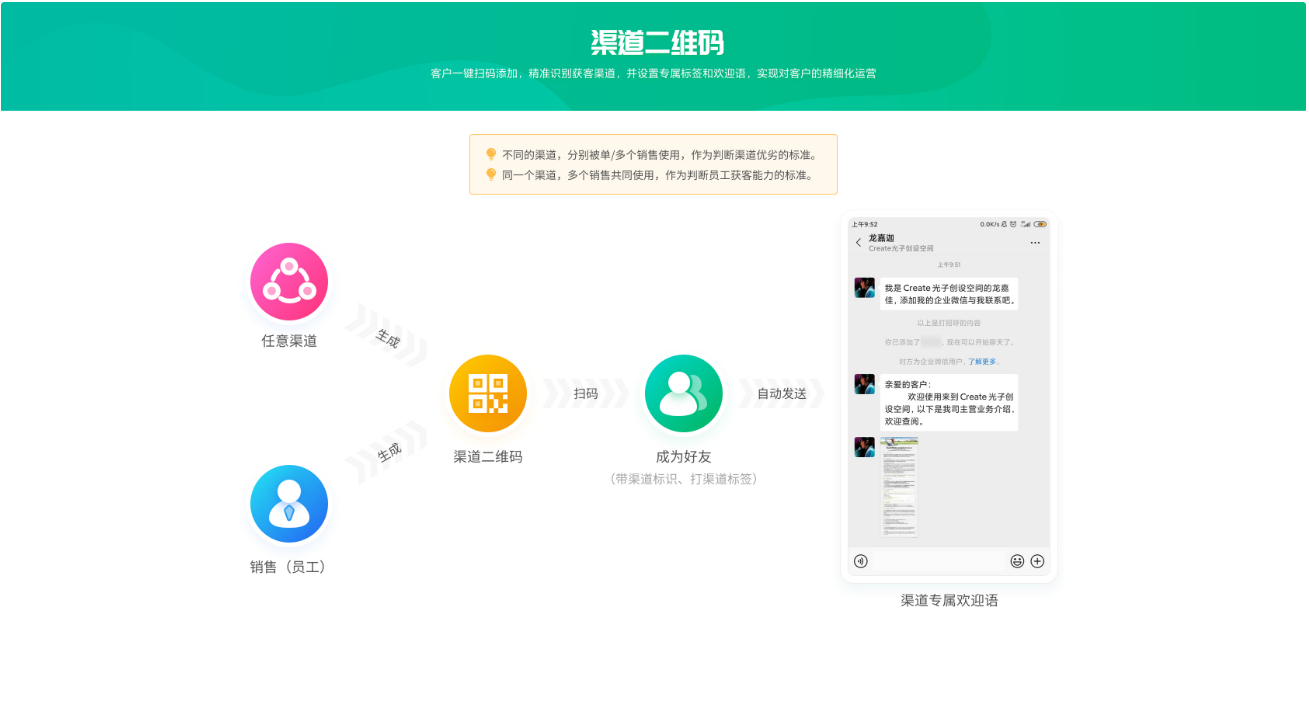
Task: Click the 成为好友 label
Action: coord(684,457)
